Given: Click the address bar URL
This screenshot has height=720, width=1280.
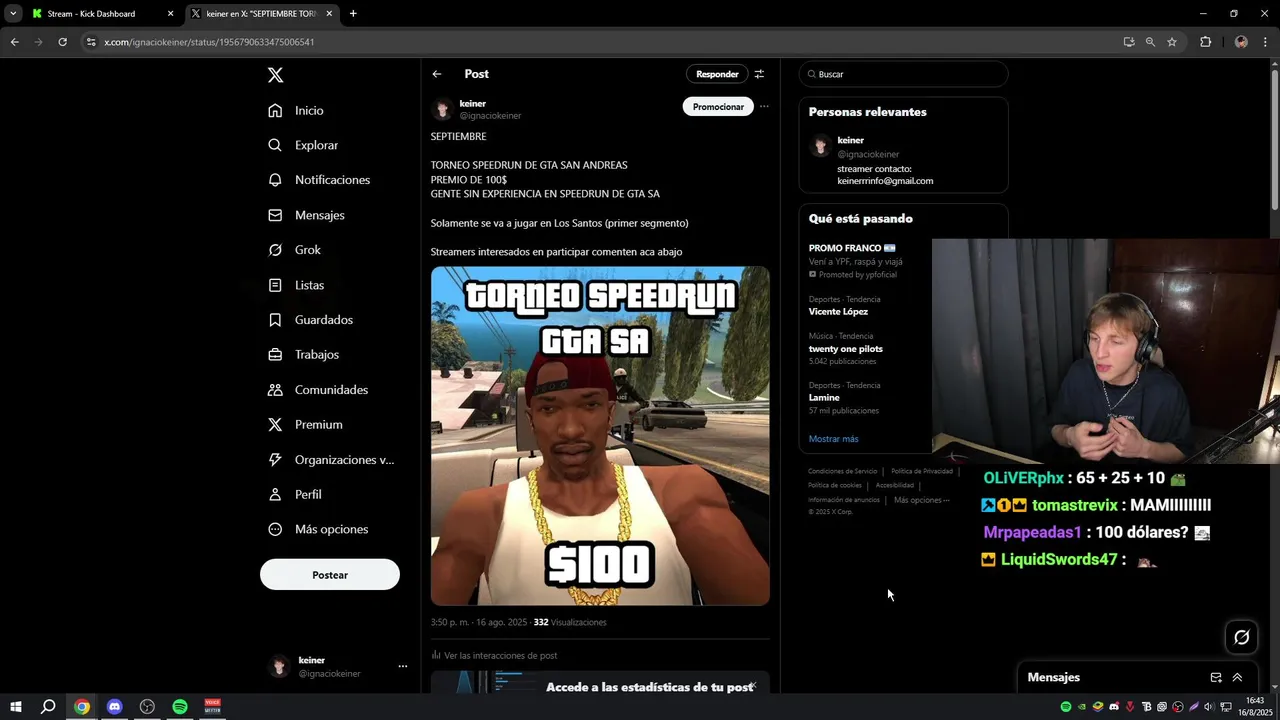Looking at the screenshot, I should pyautogui.click(x=209, y=42).
